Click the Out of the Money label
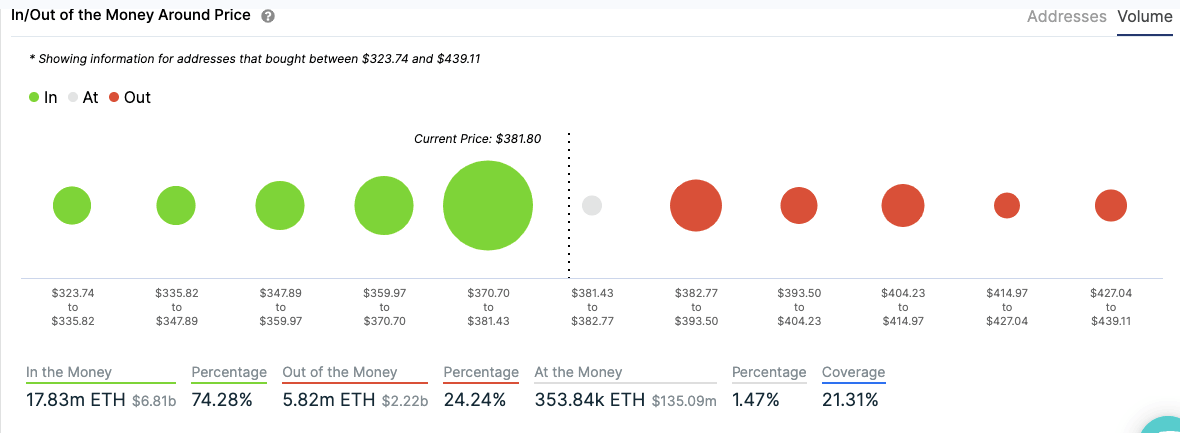1180x433 pixels. coord(340,372)
